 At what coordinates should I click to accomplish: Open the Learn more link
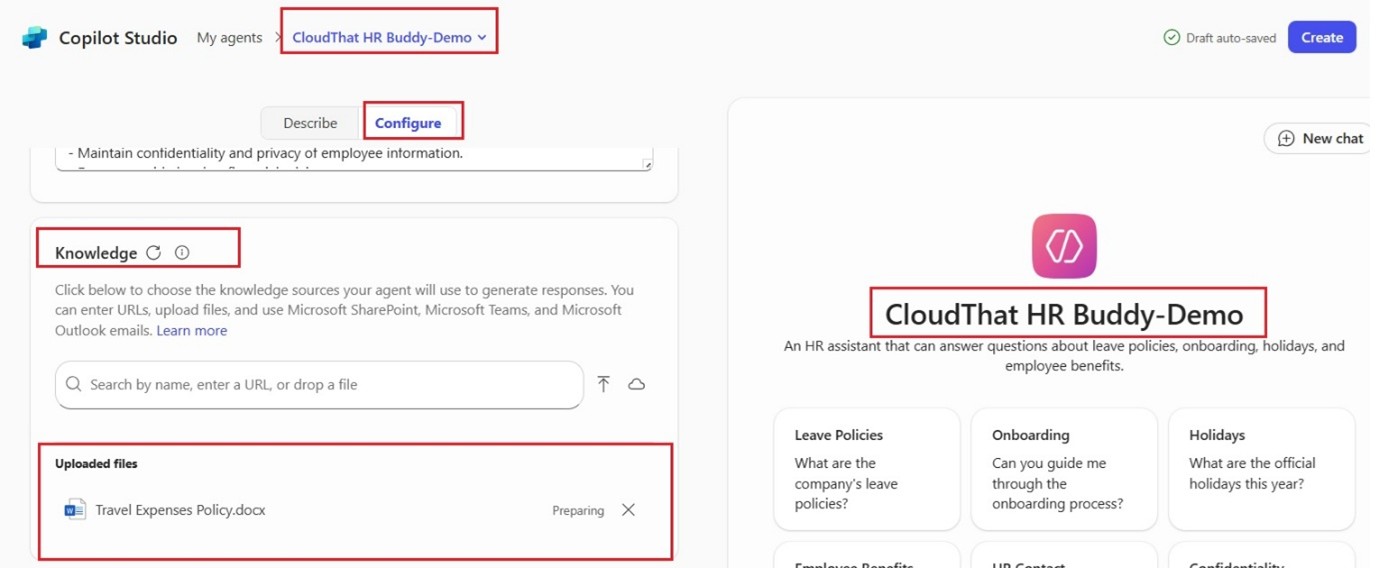192,331
